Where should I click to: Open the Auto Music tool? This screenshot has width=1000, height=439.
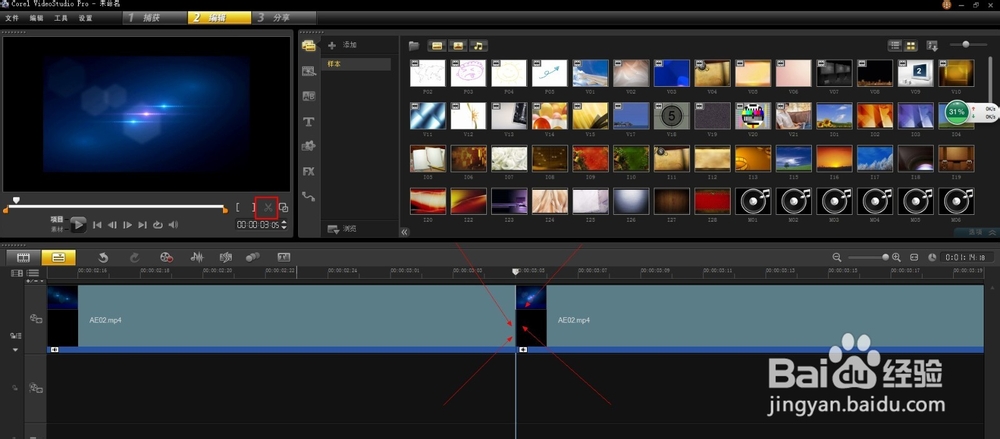pos(226,257)
